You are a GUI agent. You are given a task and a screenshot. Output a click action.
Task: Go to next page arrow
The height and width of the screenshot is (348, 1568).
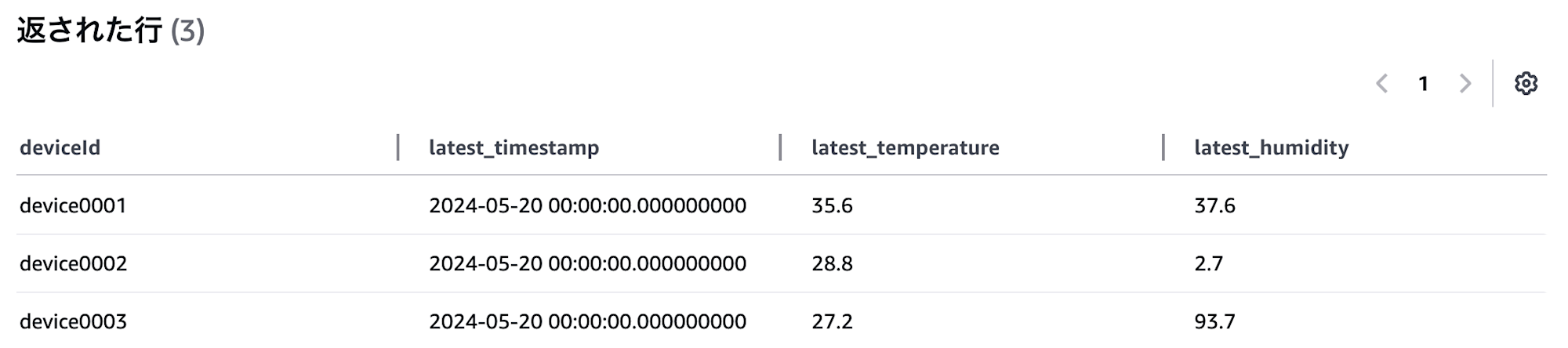pos(1465,83)
